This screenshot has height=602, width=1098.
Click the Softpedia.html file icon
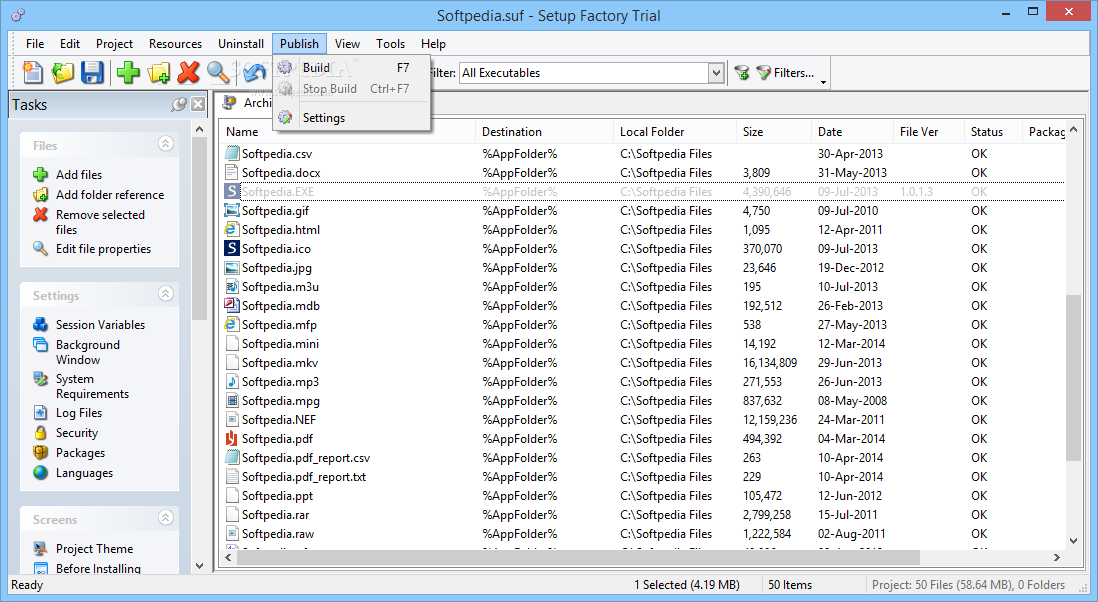pos(231,230)
